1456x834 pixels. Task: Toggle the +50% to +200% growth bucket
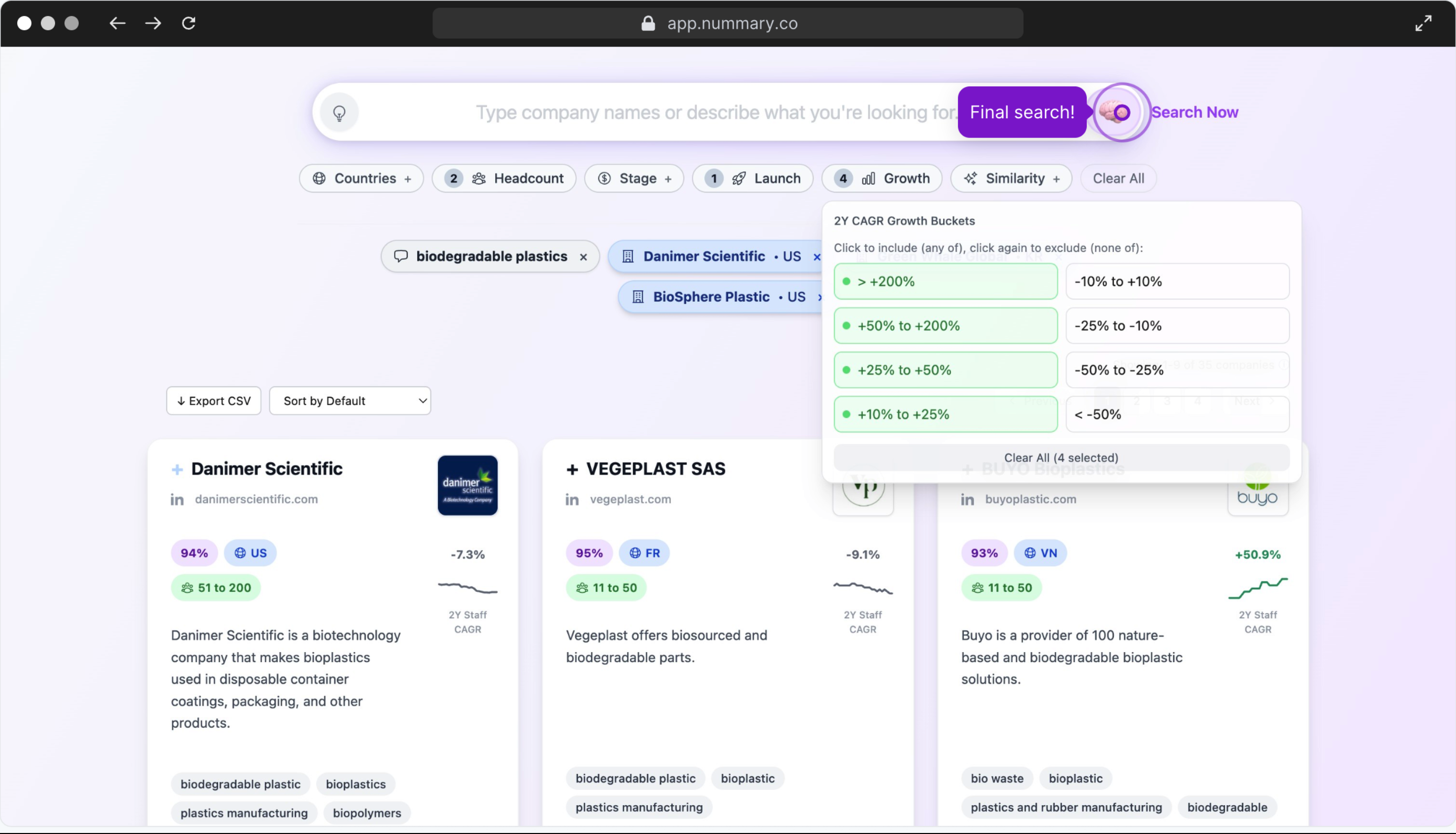point(945,326)
